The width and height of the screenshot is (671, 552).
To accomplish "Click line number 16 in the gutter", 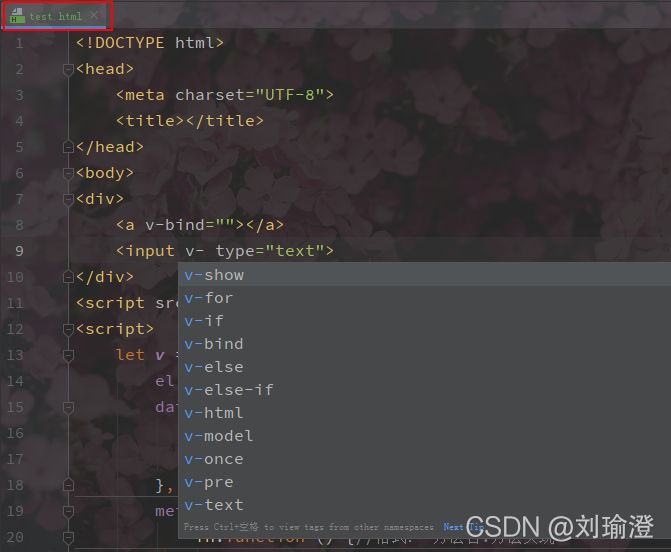I will pyautogui.click(x=15, y=433).
